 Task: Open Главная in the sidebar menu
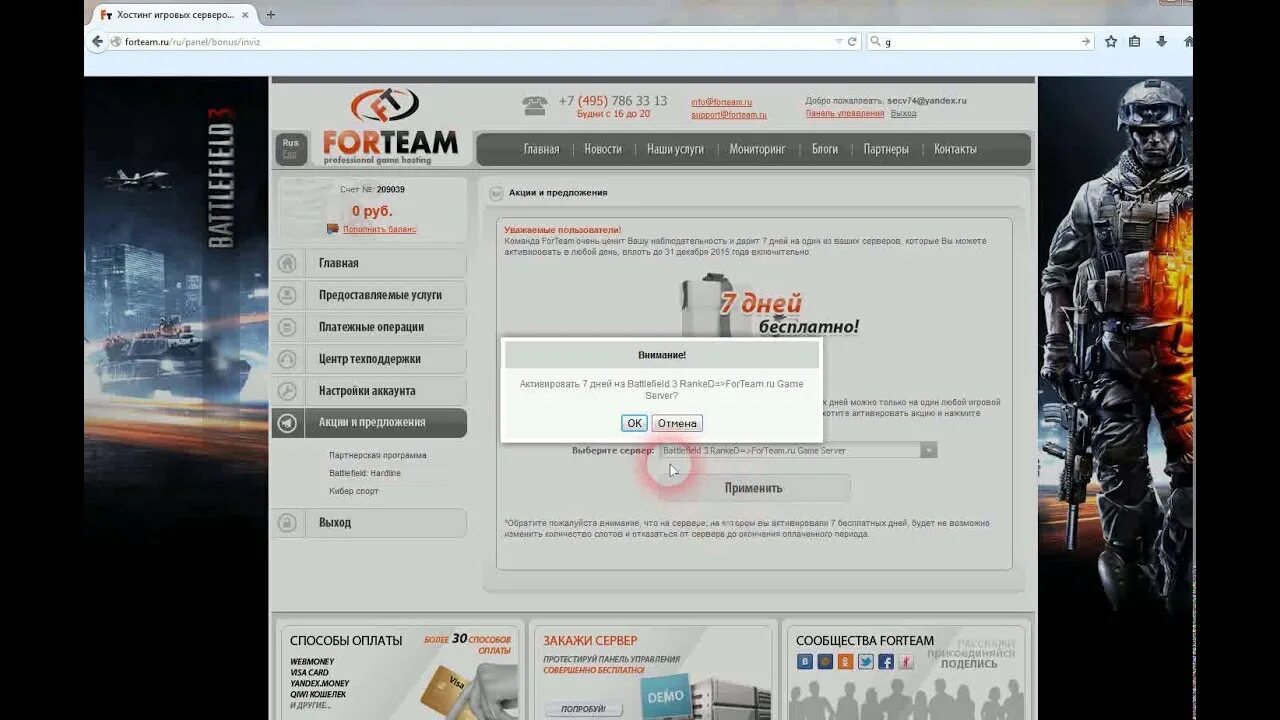pos(369,263)
